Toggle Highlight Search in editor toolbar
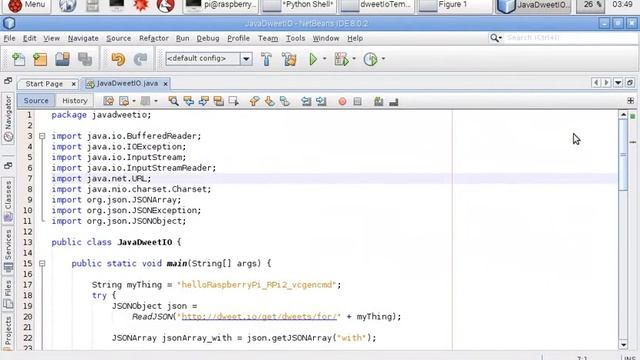This screenshot has width=640, height=360. 218,101
